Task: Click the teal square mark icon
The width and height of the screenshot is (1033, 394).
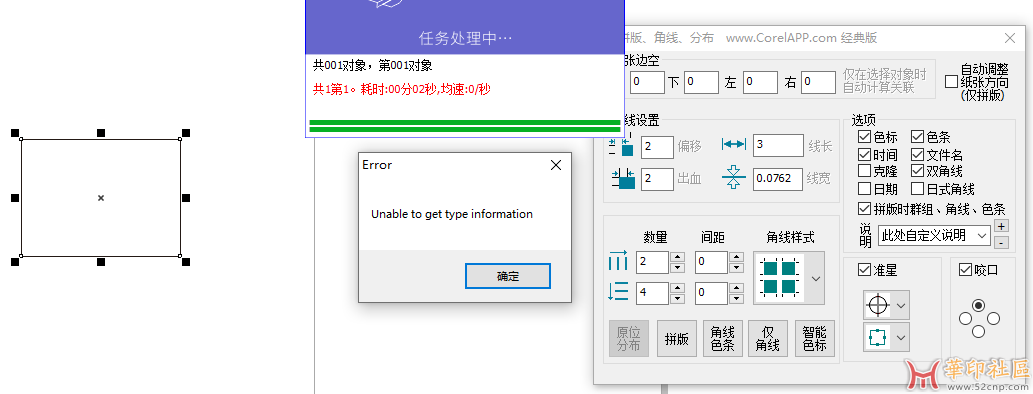Action: click(877, 338)
